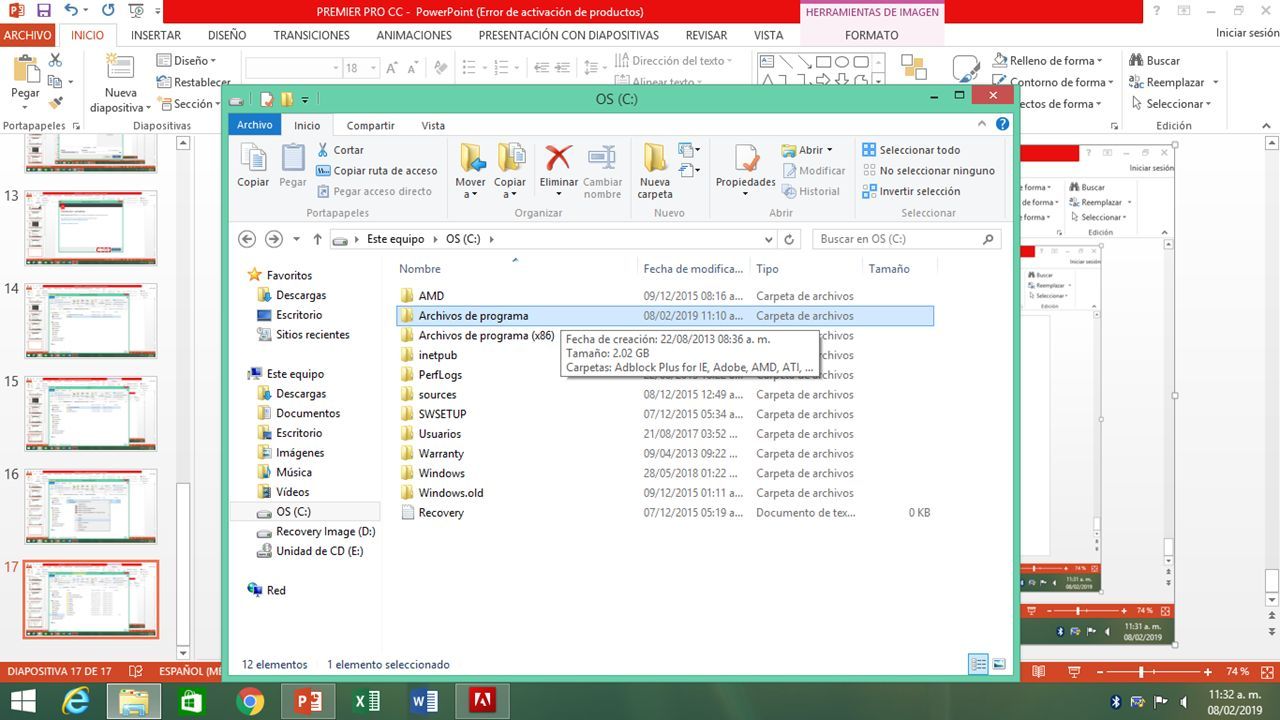Open the Relleno de forma dropdown
1280x720 pixels.
[x=1099, y=61]
